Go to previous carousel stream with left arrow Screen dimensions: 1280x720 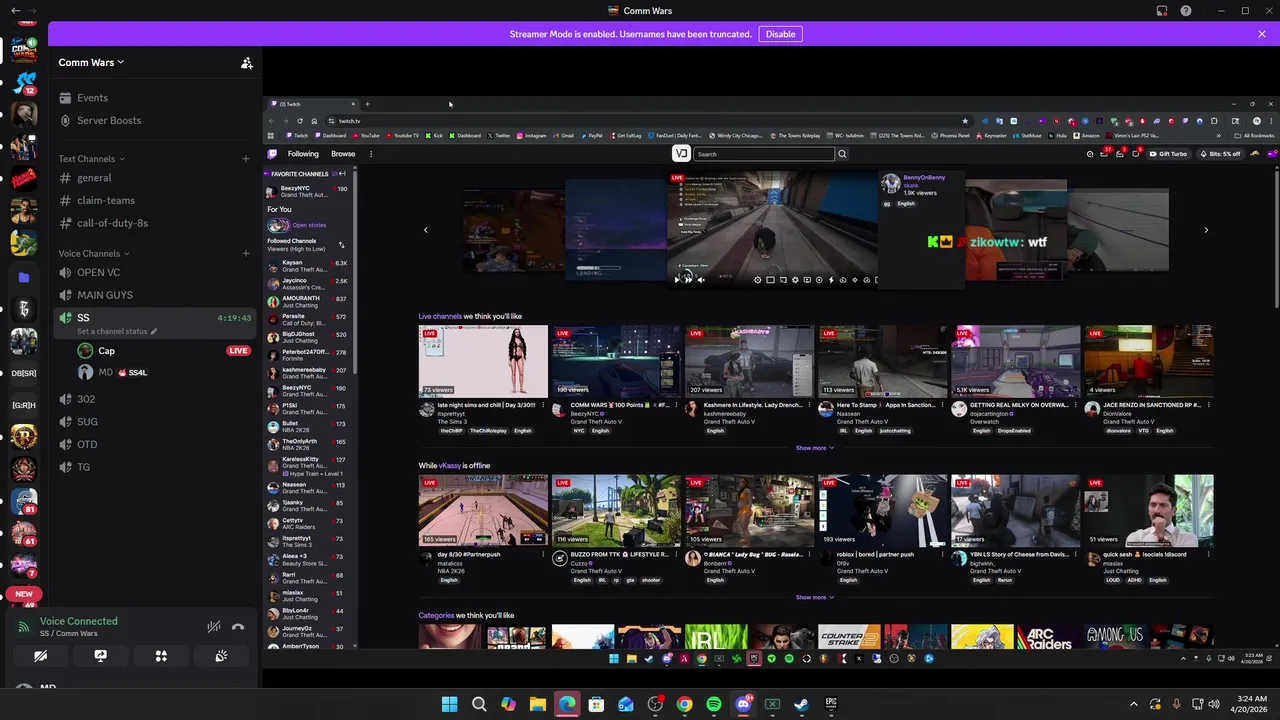[425, 230]
